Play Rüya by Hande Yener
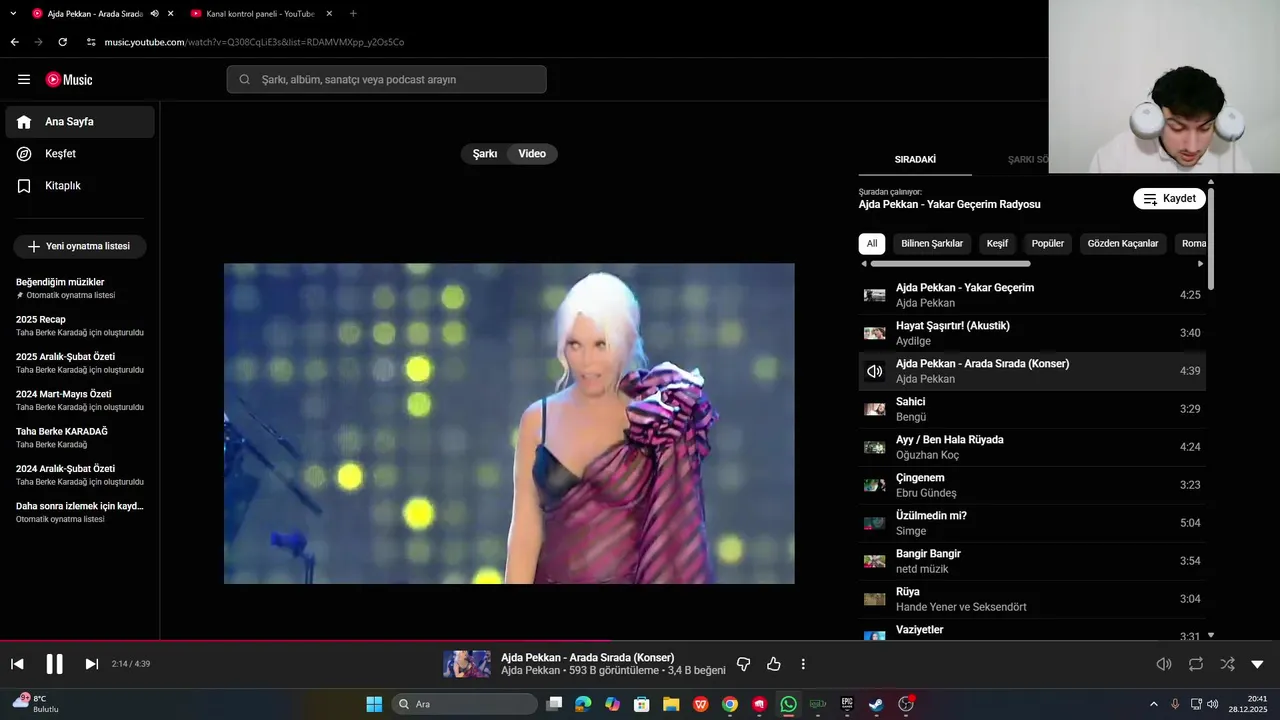Screen dimensions: 1280x720 point(1032,599)
